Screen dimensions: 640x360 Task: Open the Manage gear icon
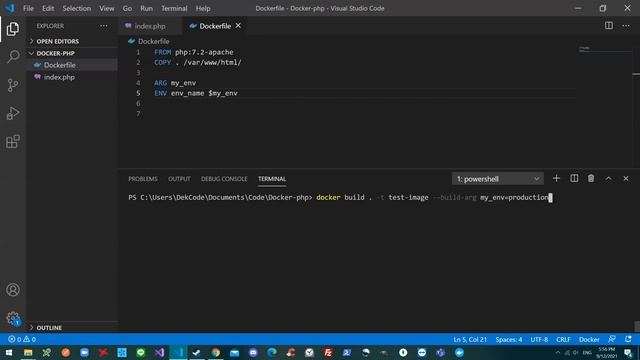pyautogui.click(x=13, y=318)
